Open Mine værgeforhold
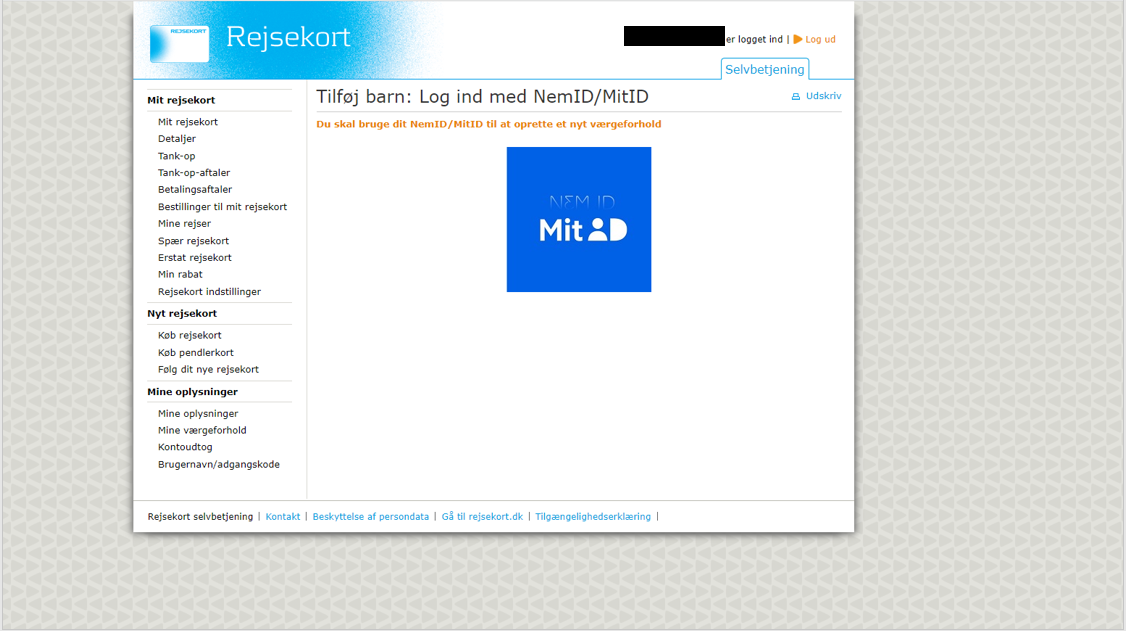 click(x=201, y=431)
